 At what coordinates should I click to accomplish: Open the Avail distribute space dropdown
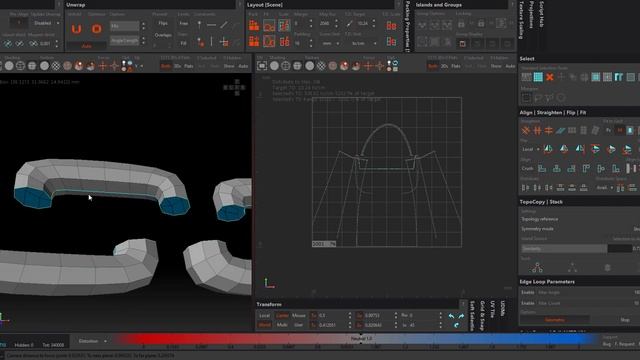605,188
